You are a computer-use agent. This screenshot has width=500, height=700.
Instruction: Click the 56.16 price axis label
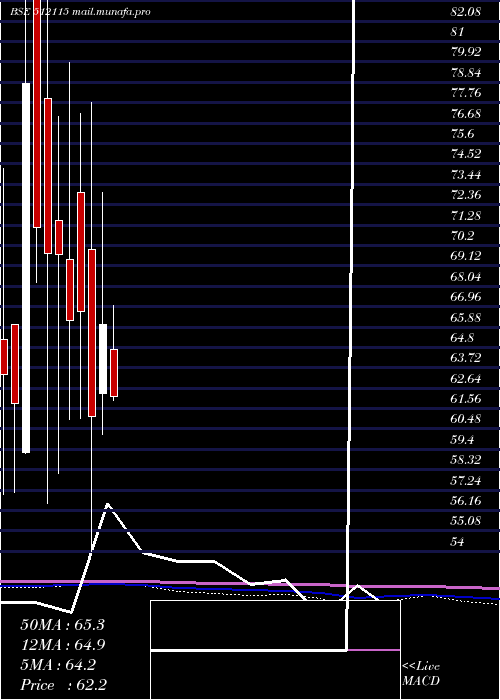coord(466,501)
